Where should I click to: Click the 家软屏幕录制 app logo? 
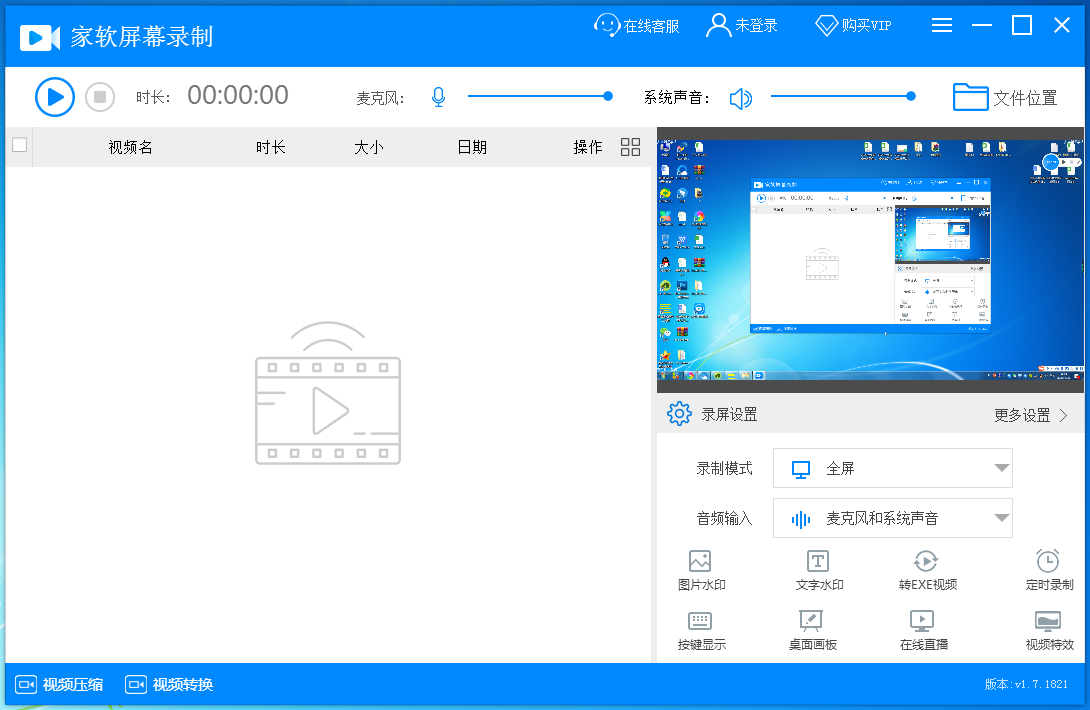coord(116,37)
